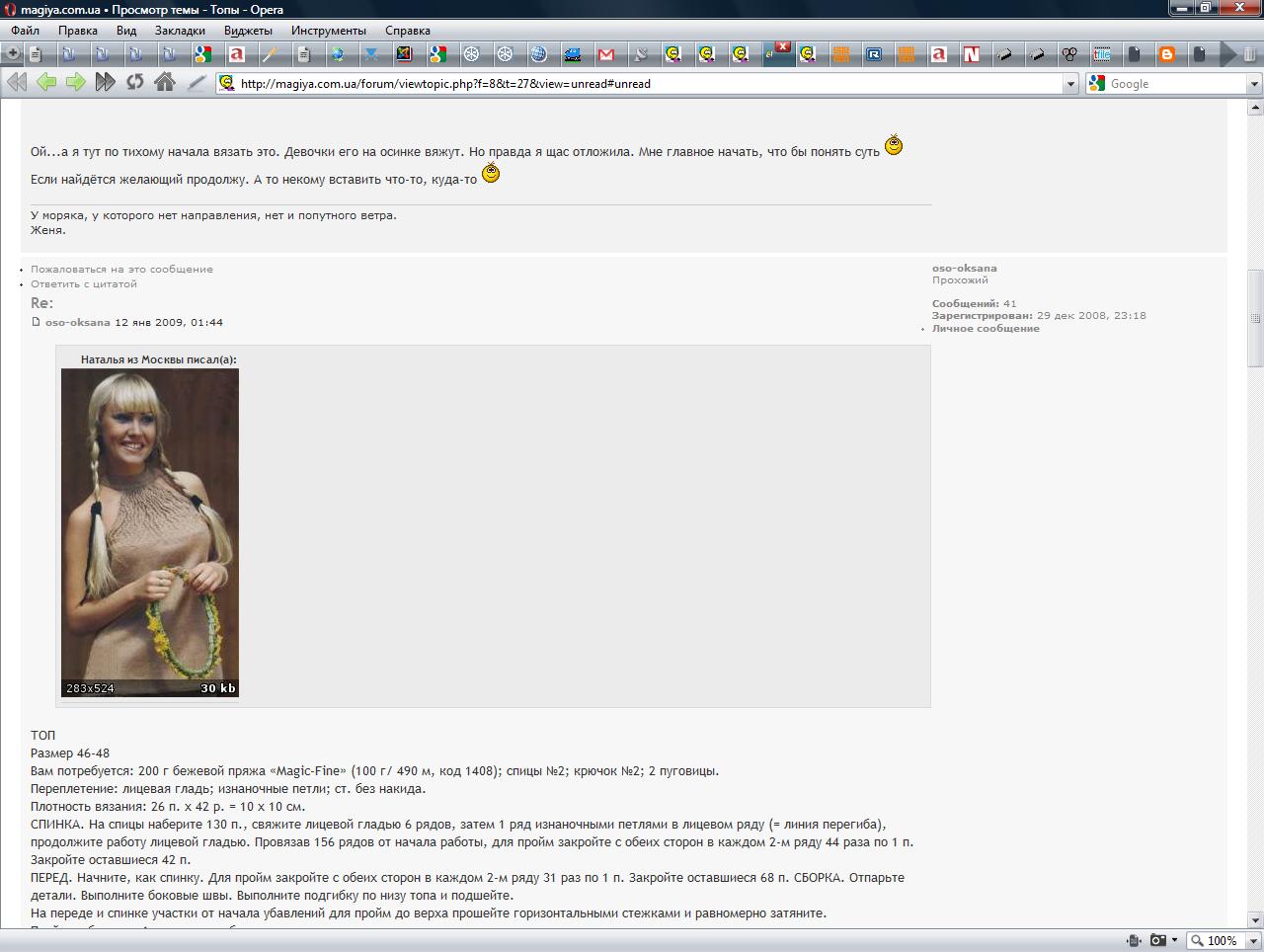1264x952 pixels.
Task: Open the Виджеты menu
Action: coord(248,30)
